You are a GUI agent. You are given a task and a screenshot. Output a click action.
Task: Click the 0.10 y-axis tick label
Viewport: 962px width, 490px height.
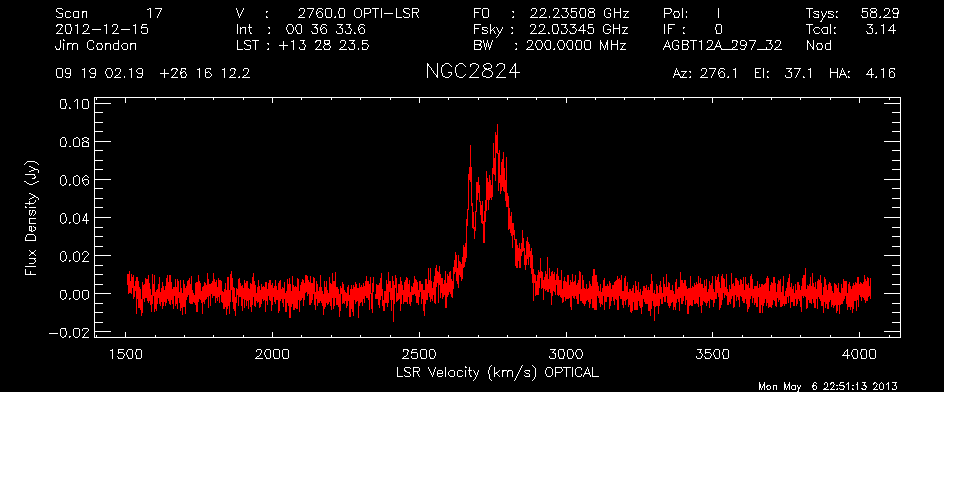(76, 104)
